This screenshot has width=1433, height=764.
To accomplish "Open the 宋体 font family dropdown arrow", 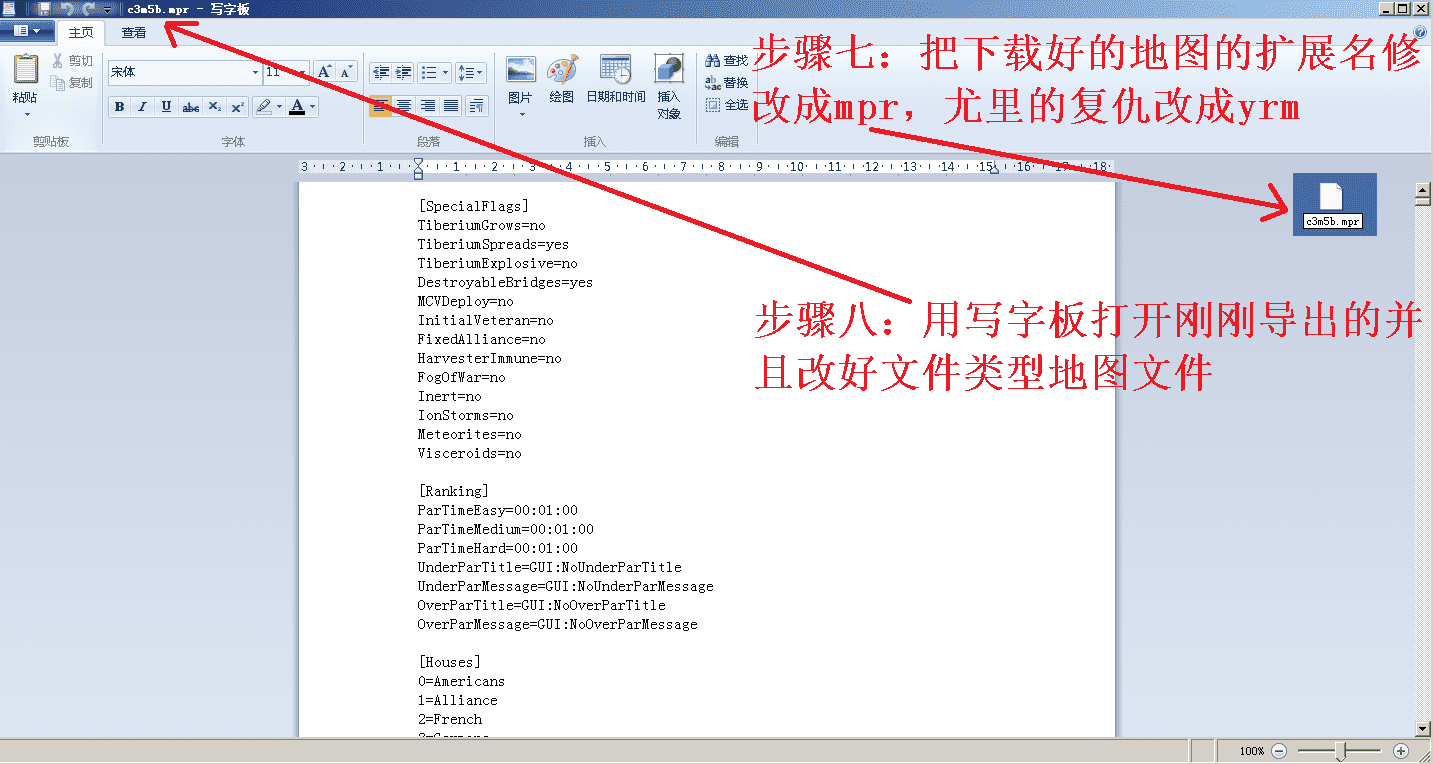I will pos(255,72).
